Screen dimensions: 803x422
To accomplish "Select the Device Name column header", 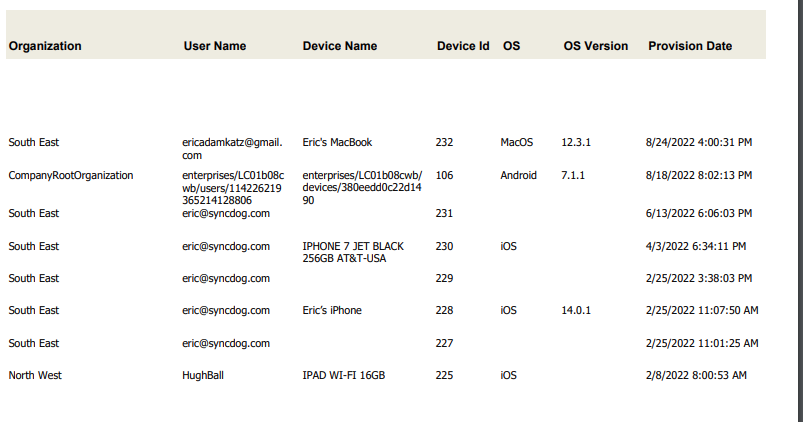I will (x=340, y=46).
